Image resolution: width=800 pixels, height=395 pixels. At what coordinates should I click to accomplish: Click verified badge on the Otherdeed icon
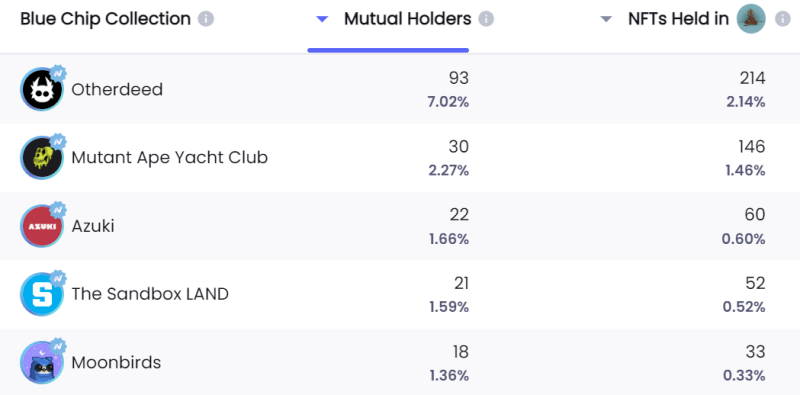tap(58, 73)
